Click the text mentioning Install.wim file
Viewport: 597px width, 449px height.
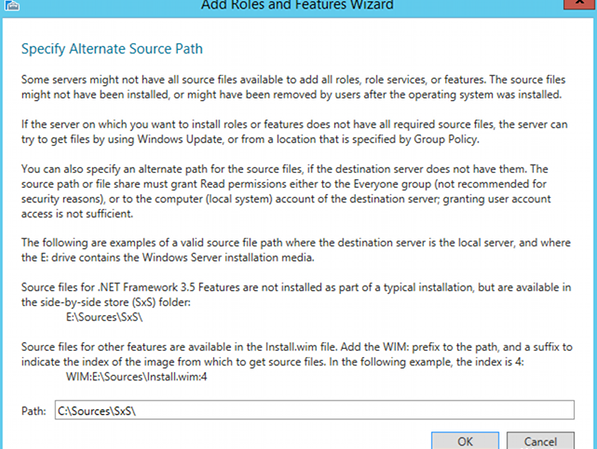pos(297,354)
